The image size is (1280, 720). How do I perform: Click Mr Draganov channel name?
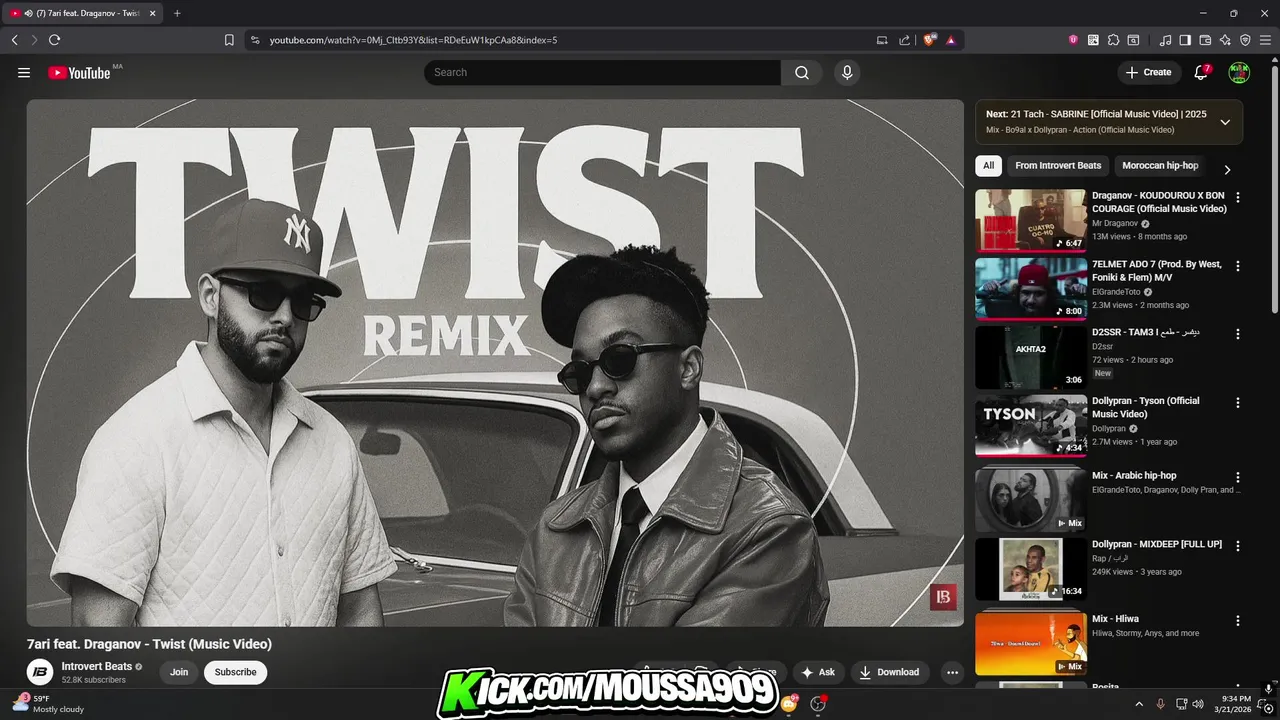(x=1115, y=223)
